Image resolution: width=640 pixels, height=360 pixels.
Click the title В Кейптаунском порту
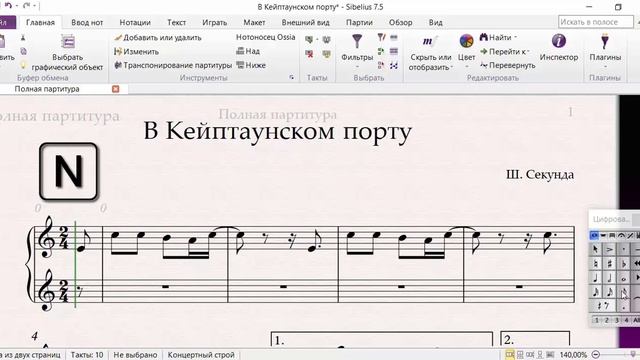pos(278,132)
